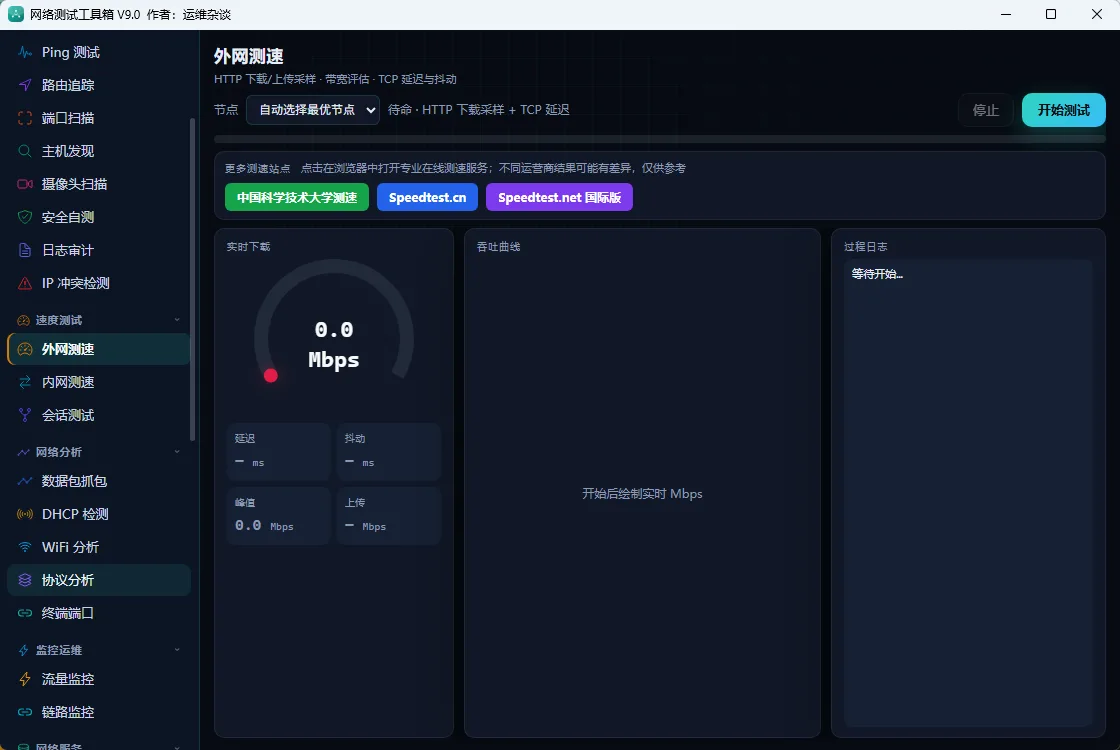Collapse the 网络分析 section

[177, 451]
